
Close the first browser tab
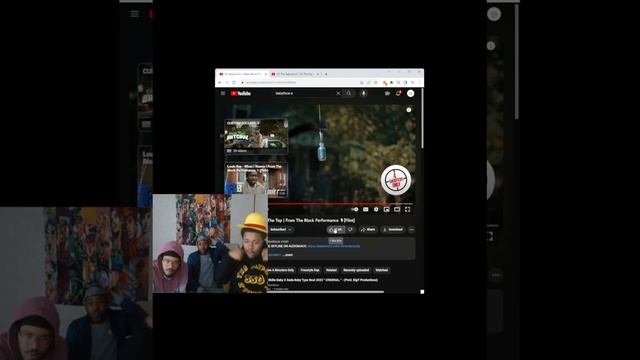point(266,74)
